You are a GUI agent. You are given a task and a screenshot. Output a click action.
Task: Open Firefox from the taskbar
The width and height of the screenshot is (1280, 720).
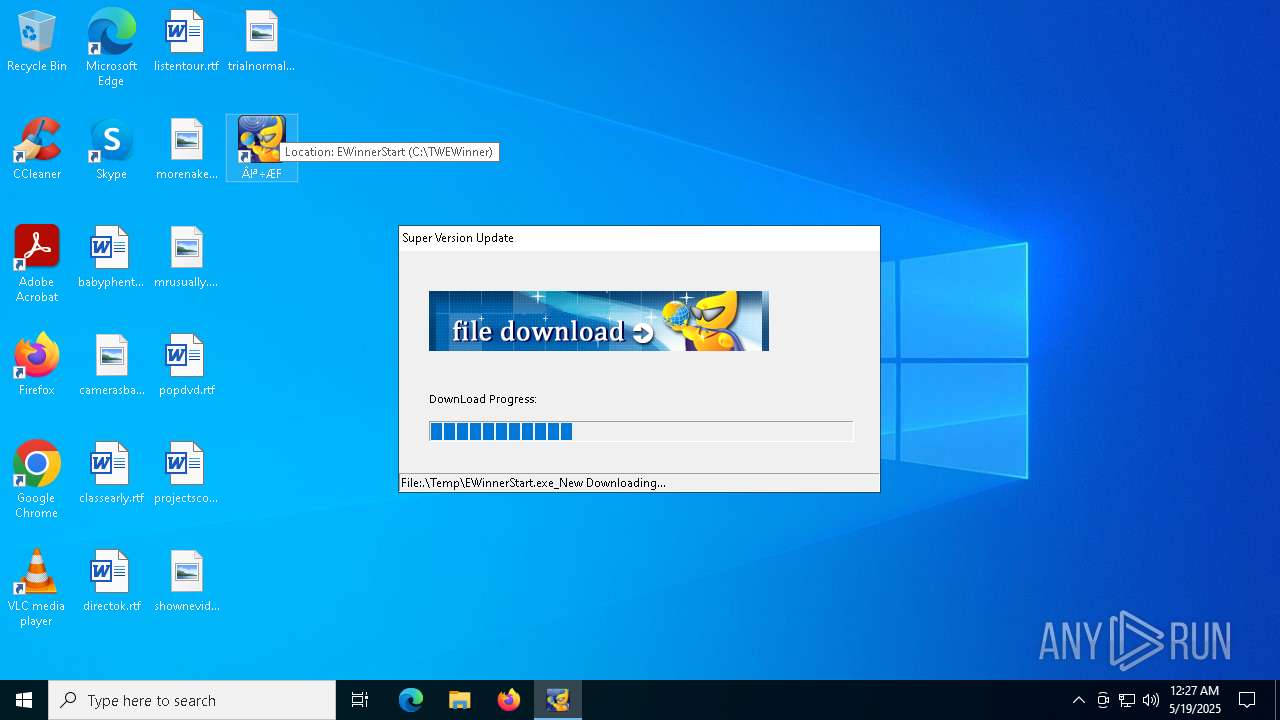pyautogui.click(x=509, y=700)
